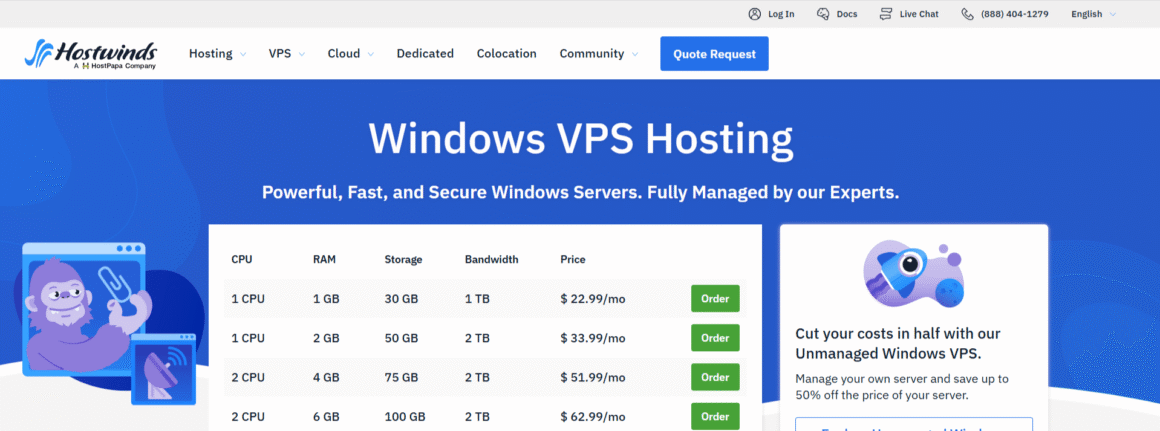The height and width of the screenshot is (431, 1160).
Task: Expand the Community chevron arrow
Action: tap(635, 54)
